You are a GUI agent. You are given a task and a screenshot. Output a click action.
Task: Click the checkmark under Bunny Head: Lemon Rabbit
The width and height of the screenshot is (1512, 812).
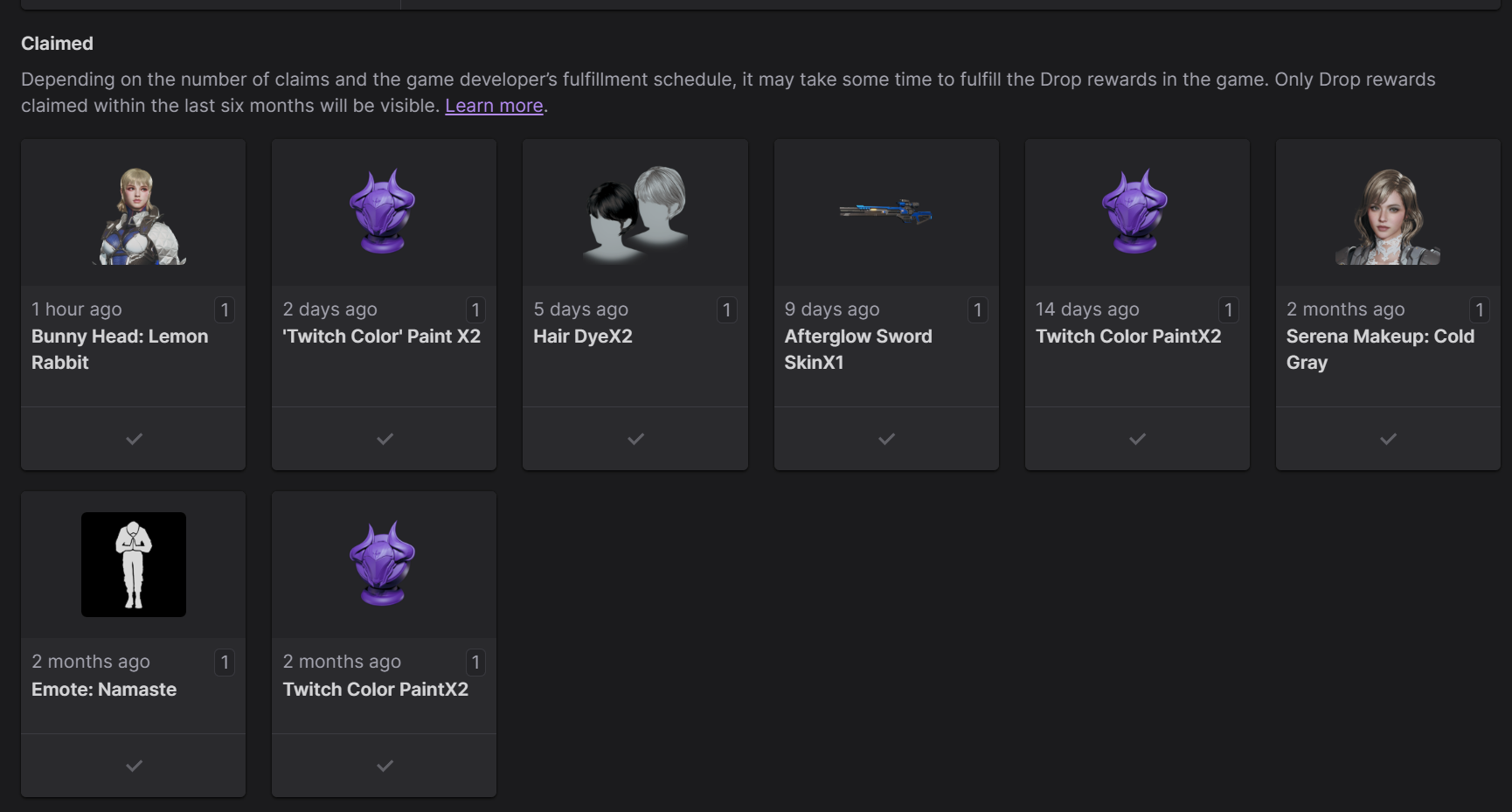(134, 439)
